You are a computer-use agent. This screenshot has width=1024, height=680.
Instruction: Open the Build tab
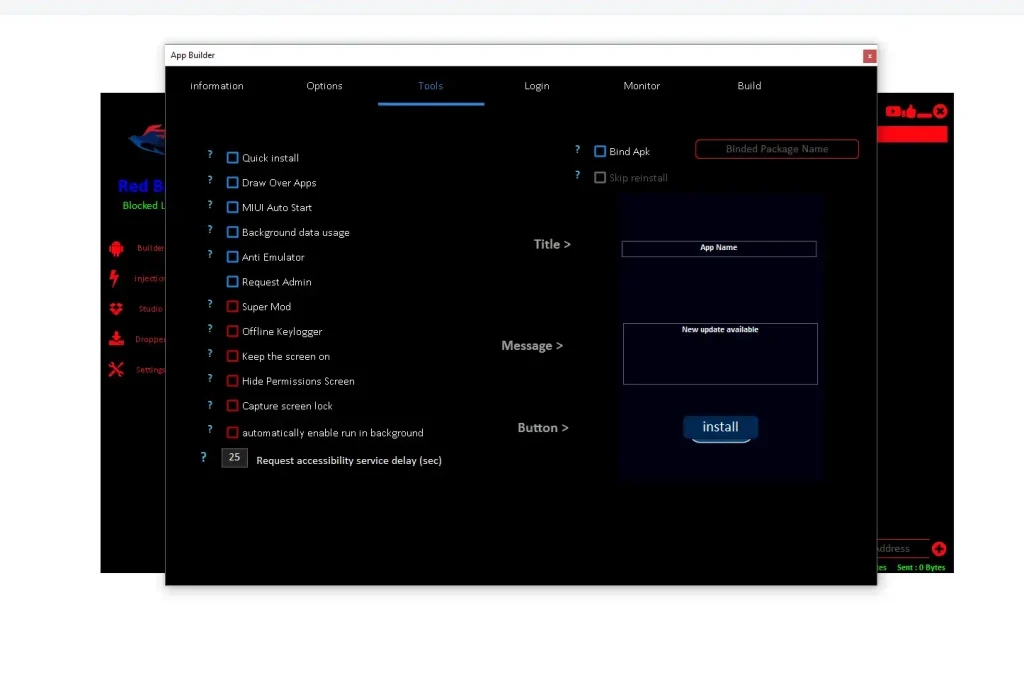748,86
